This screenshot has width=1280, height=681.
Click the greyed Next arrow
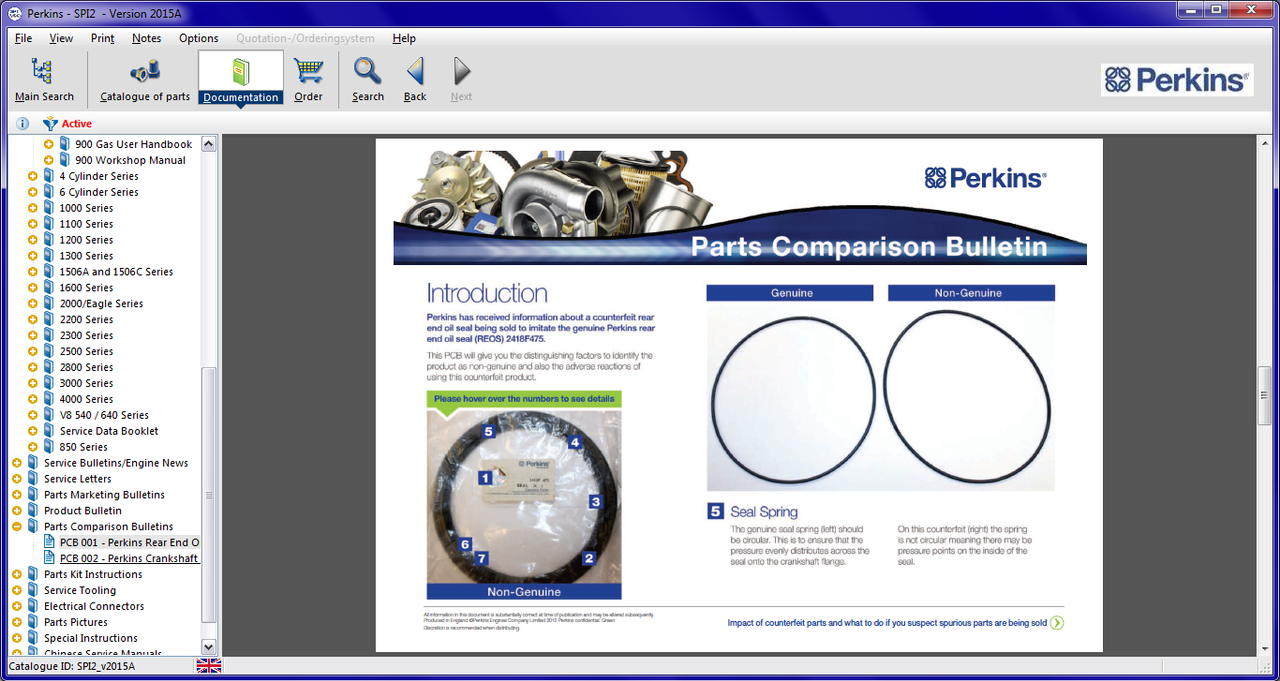click(x=461, y=79)
